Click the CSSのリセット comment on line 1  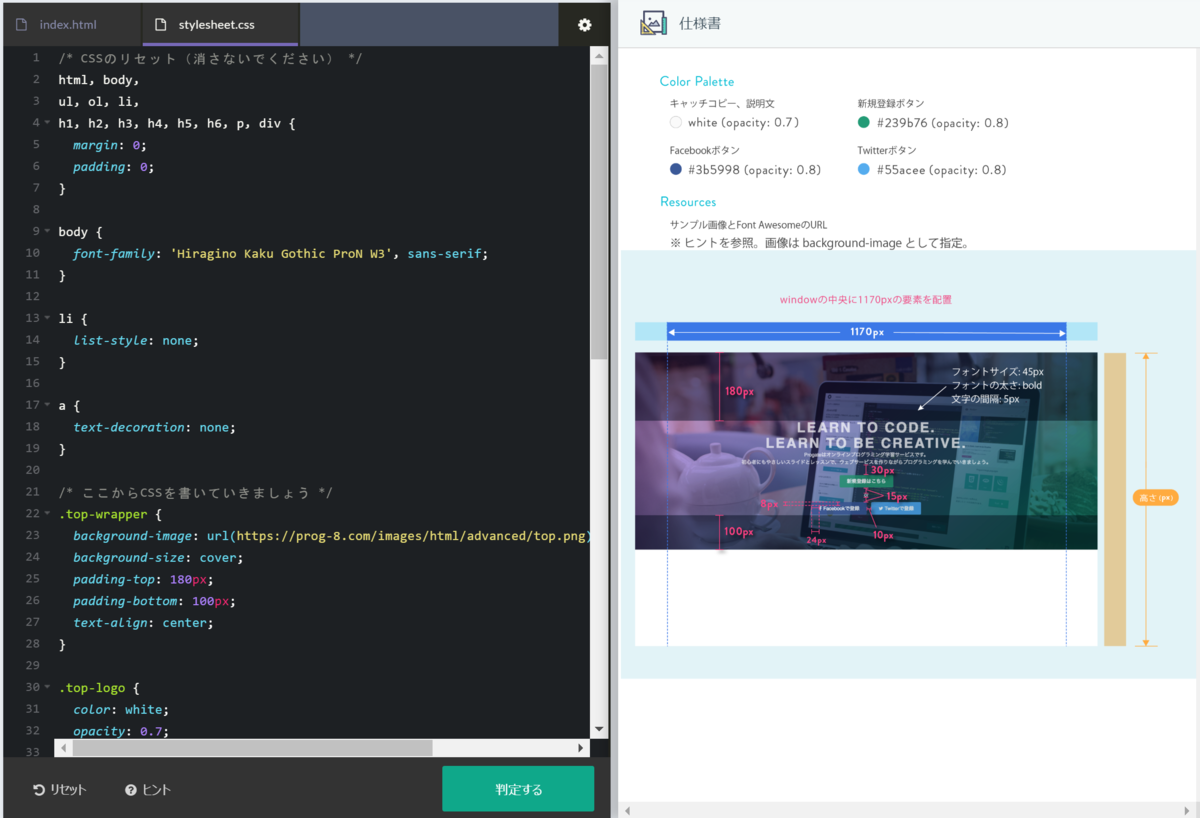(210, 58)
